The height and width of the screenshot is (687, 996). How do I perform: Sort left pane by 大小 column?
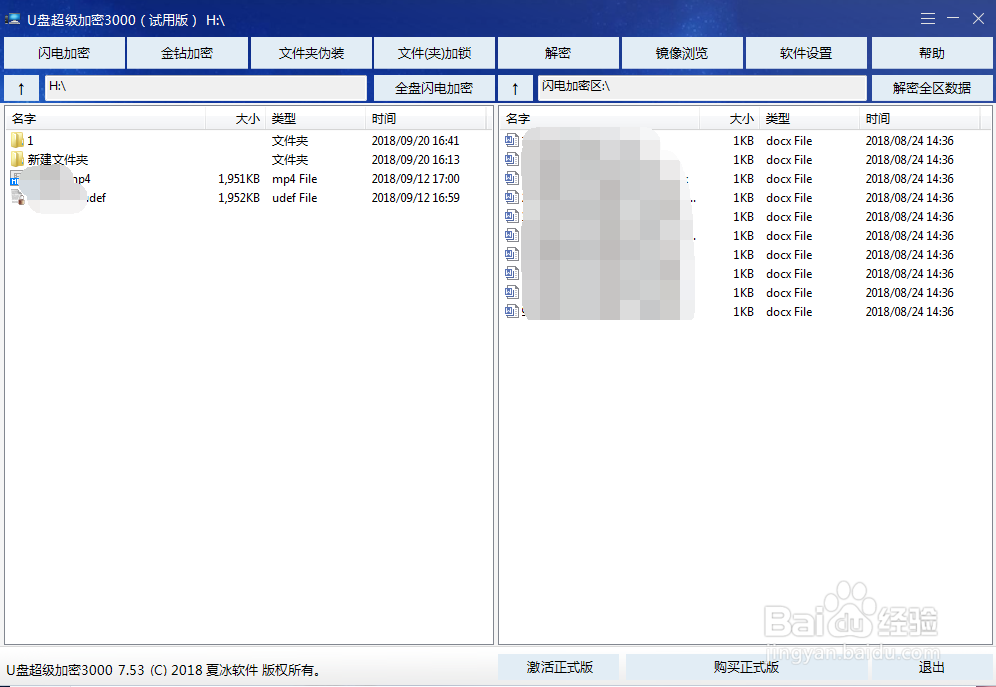coord(235,119)
